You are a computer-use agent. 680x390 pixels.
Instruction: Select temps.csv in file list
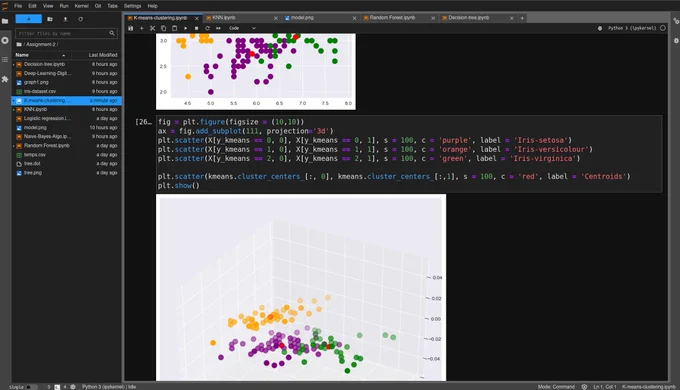pyautogui.click(x=67, y=154)
